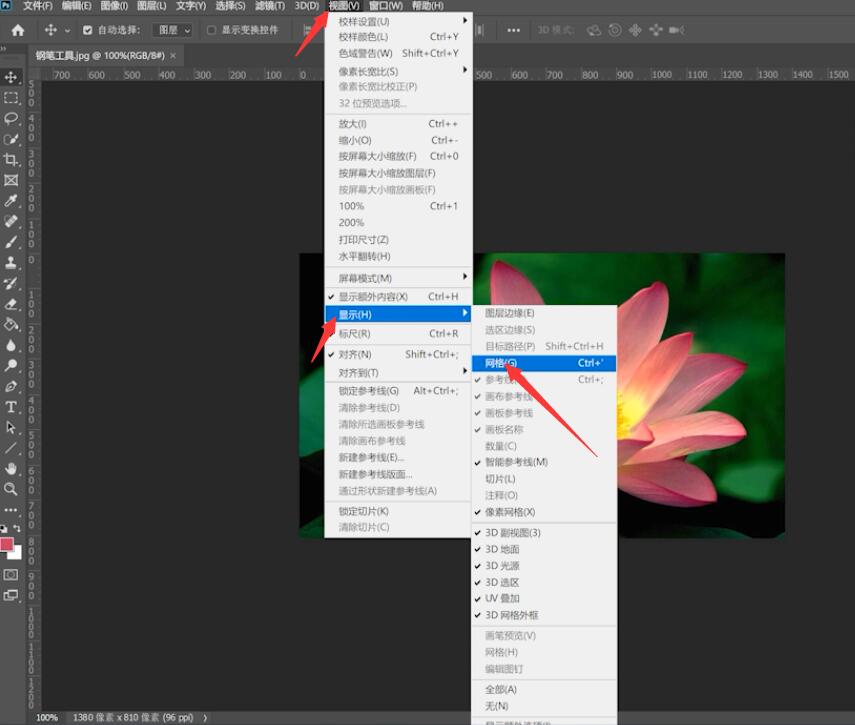The image size is (855, 725).
Task: Select the Brush tool
Action: [11, 242]
